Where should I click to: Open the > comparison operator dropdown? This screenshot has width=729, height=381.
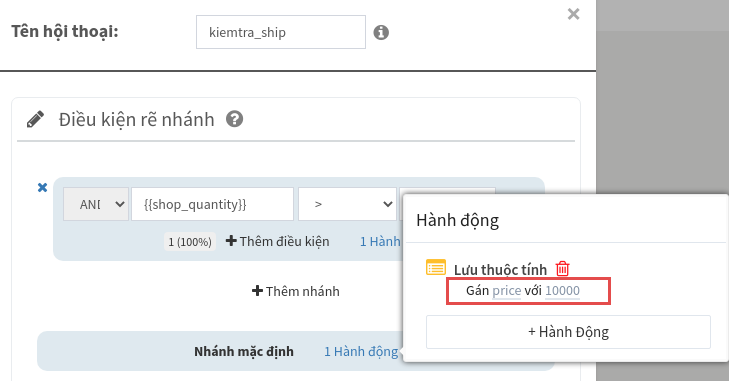[347, 204]
